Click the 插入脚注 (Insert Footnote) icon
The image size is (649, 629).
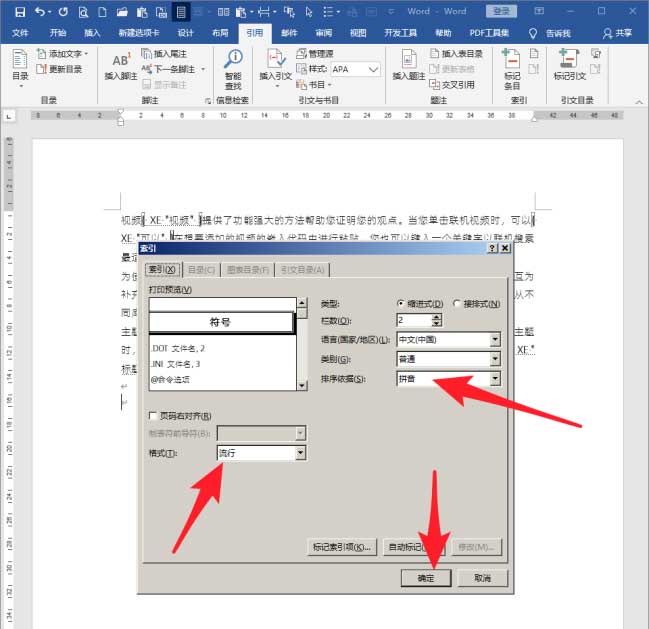tap(121, 63)
